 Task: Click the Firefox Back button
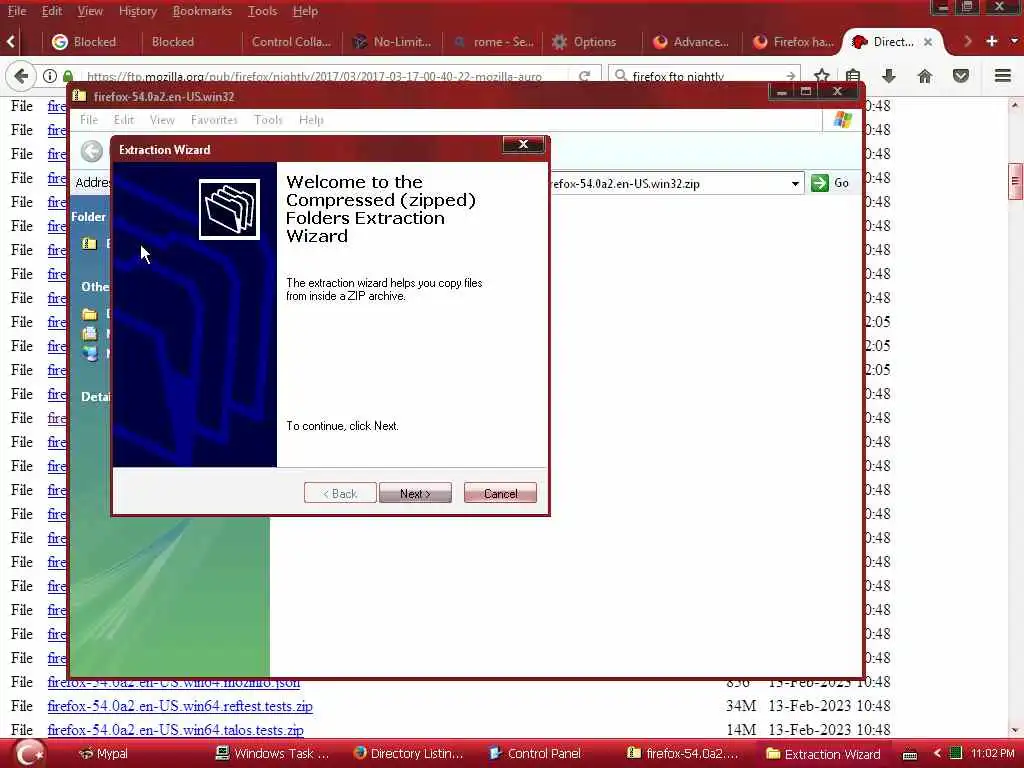tap(21, 76)
